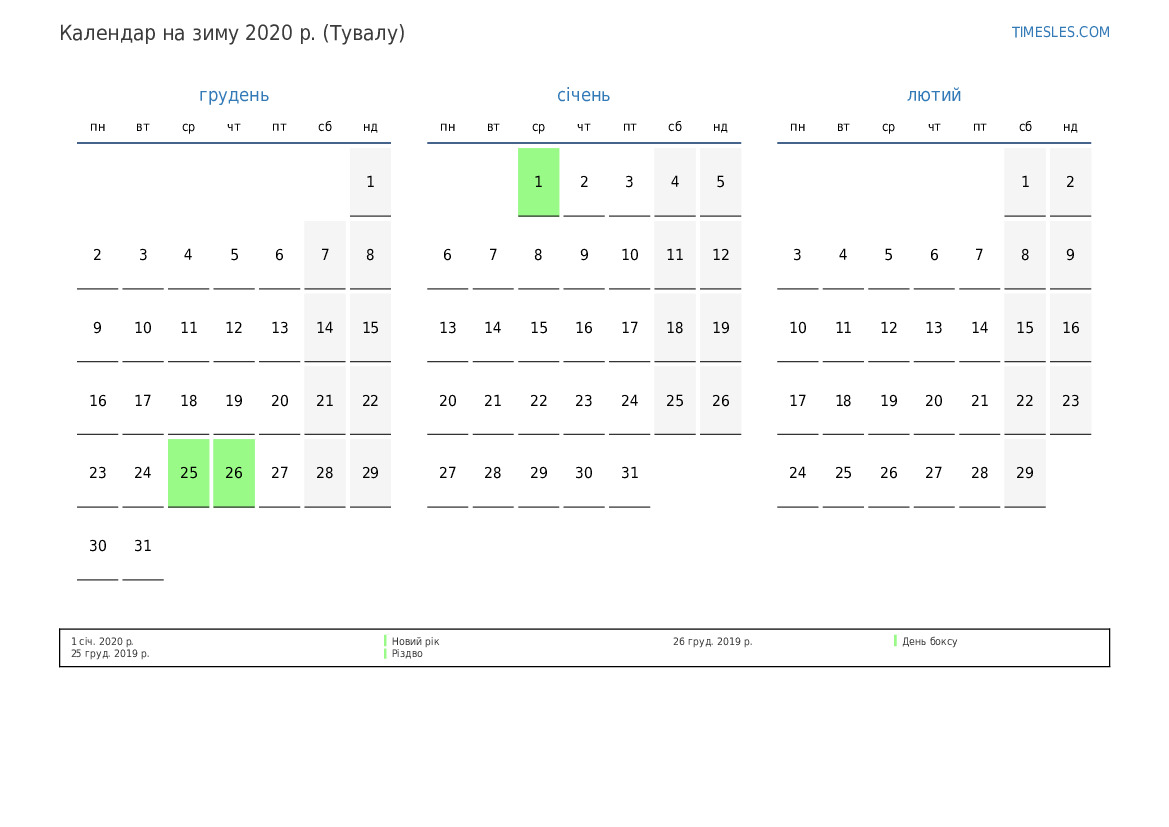1169x827 pixels.
Task: Select highlighted December 26 Boxing Day cell
Action: pos(234,473)
